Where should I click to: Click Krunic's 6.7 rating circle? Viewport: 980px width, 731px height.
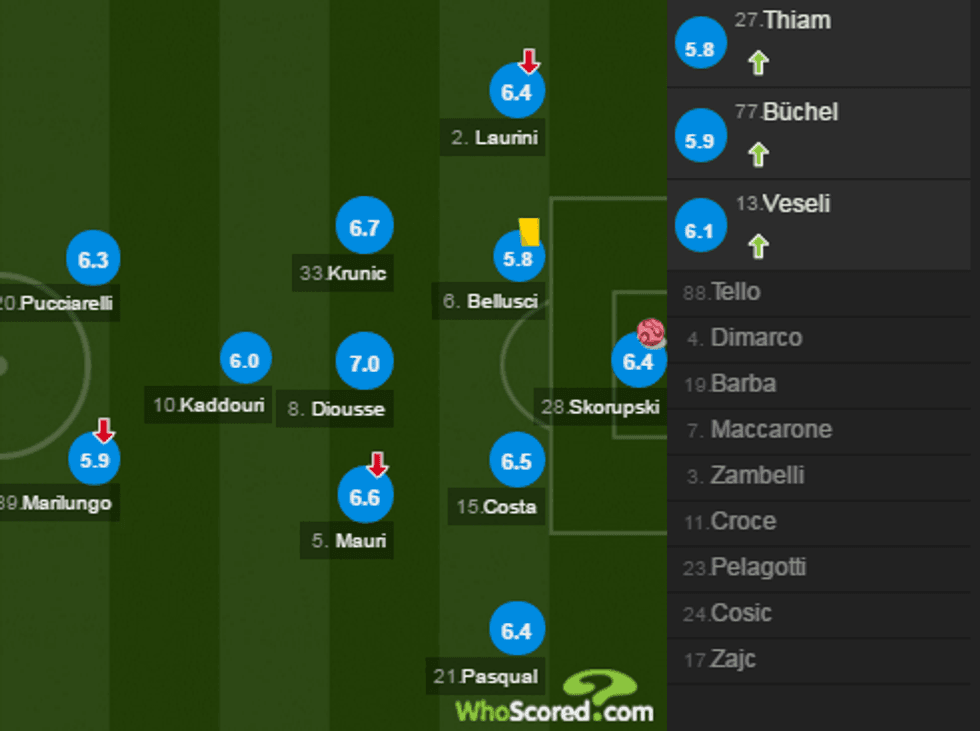365,226
